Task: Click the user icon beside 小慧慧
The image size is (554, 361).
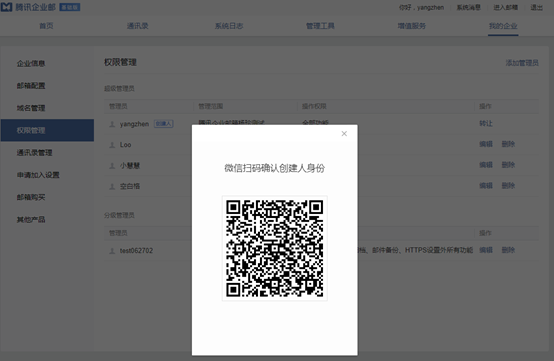Action: click(112, 166)
